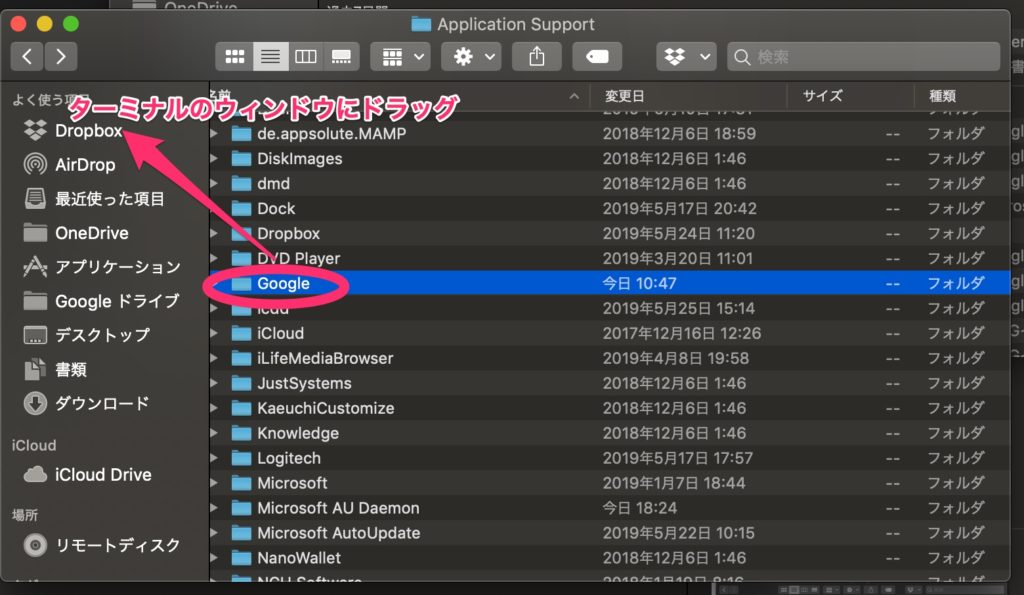This screenshot has width=1024, height=595.
Task: Select the Dropbox folder in file list
Action: coord(610,233)
